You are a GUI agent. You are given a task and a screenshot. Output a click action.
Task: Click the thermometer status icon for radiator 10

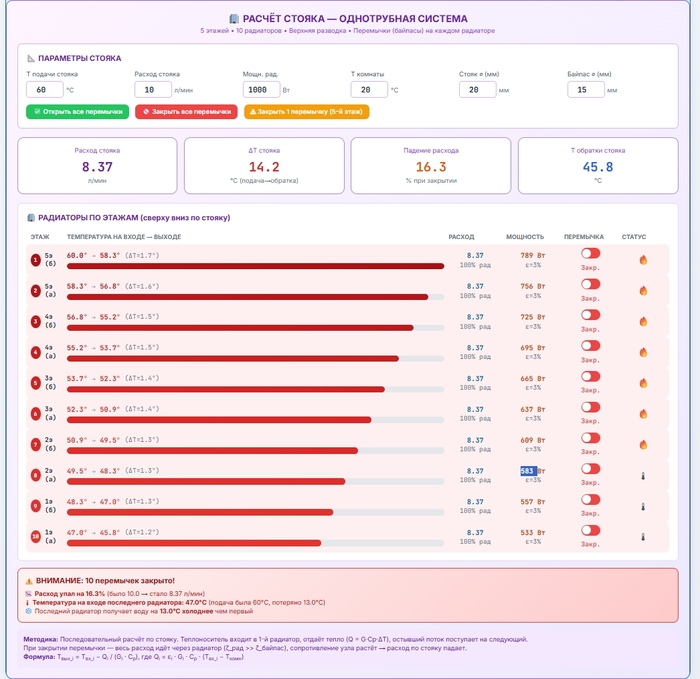643,537
